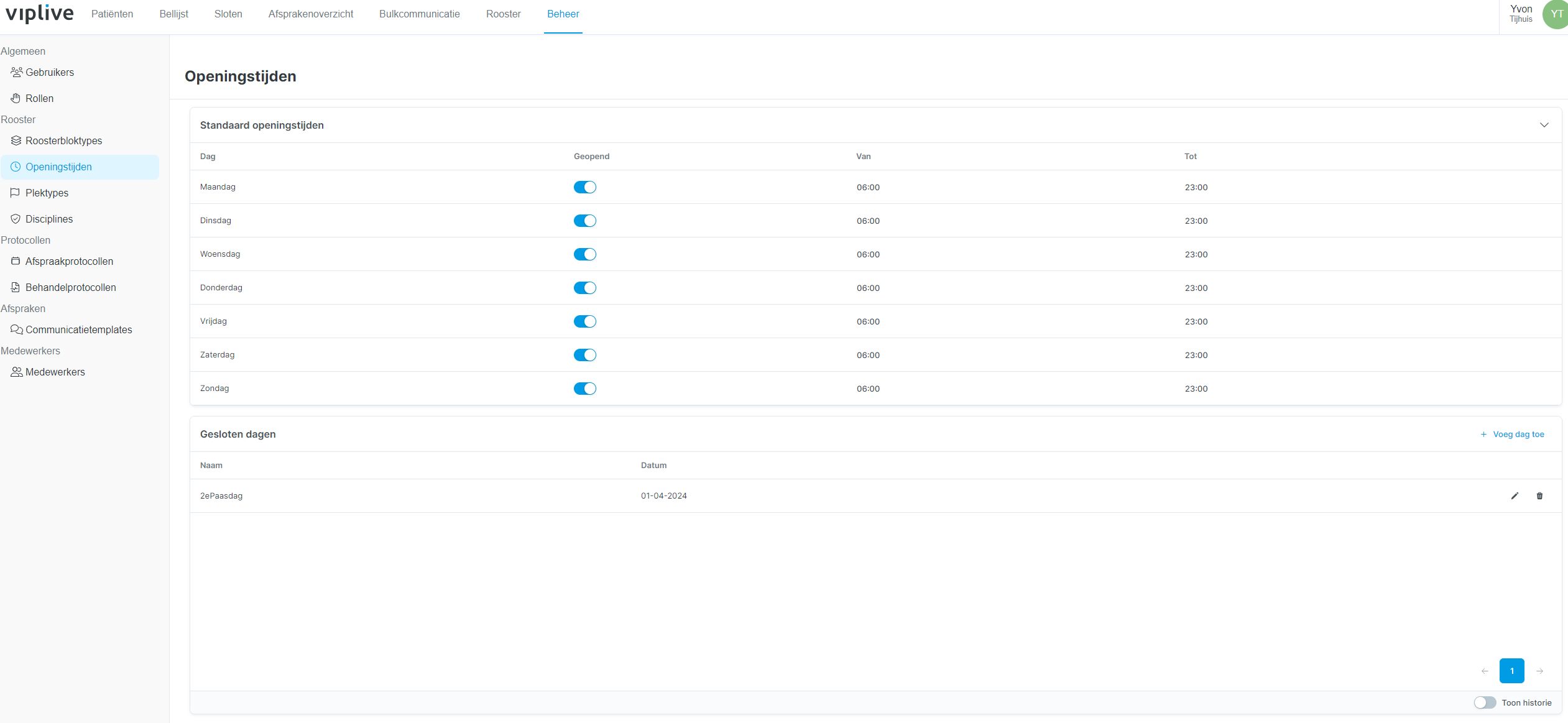Enable the Toon historie toggle
The height and width of the screenshot is (723, 1568).
1485,702
